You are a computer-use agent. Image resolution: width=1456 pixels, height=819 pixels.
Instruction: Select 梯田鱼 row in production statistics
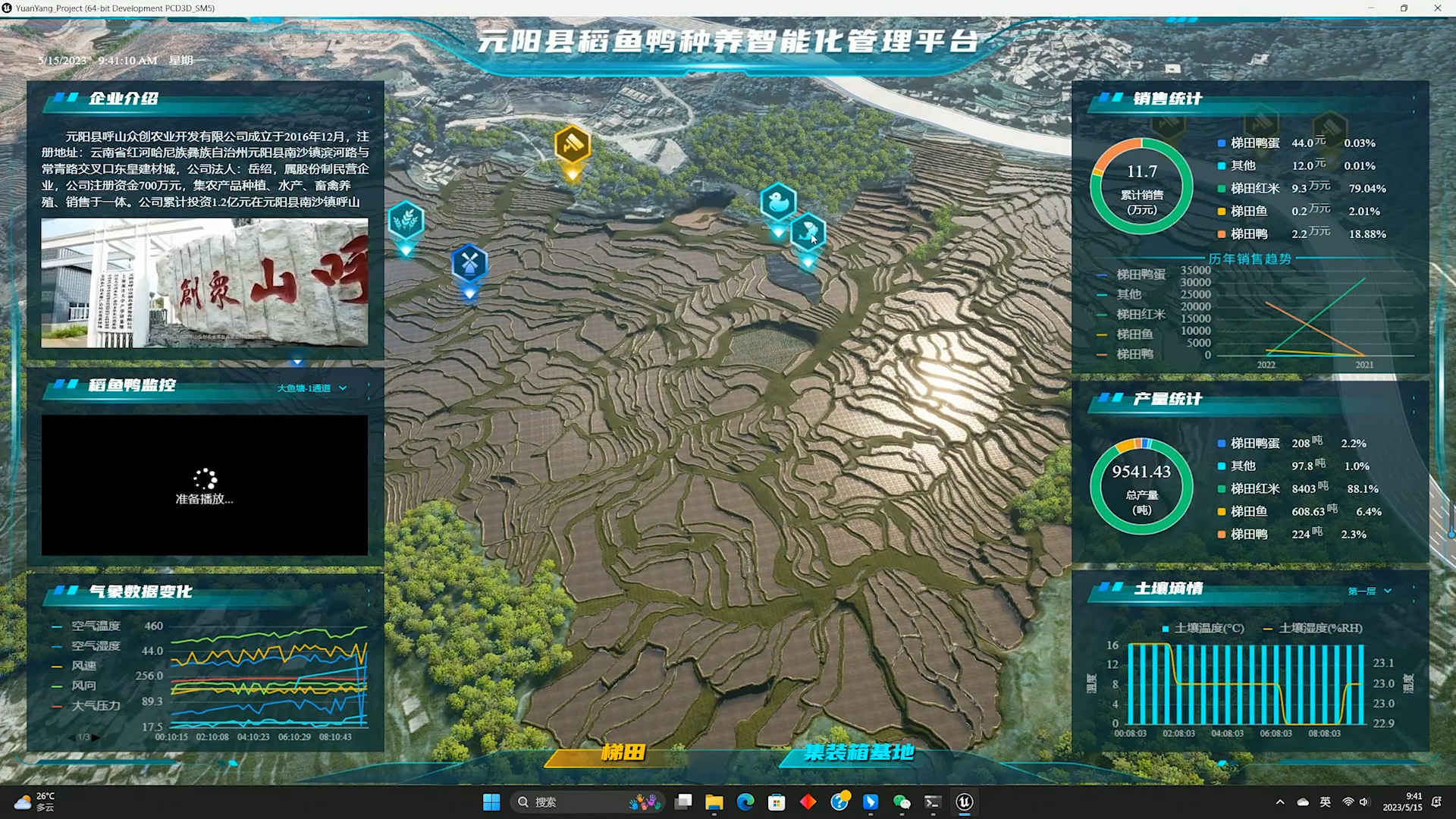(x=1300, y=512)
